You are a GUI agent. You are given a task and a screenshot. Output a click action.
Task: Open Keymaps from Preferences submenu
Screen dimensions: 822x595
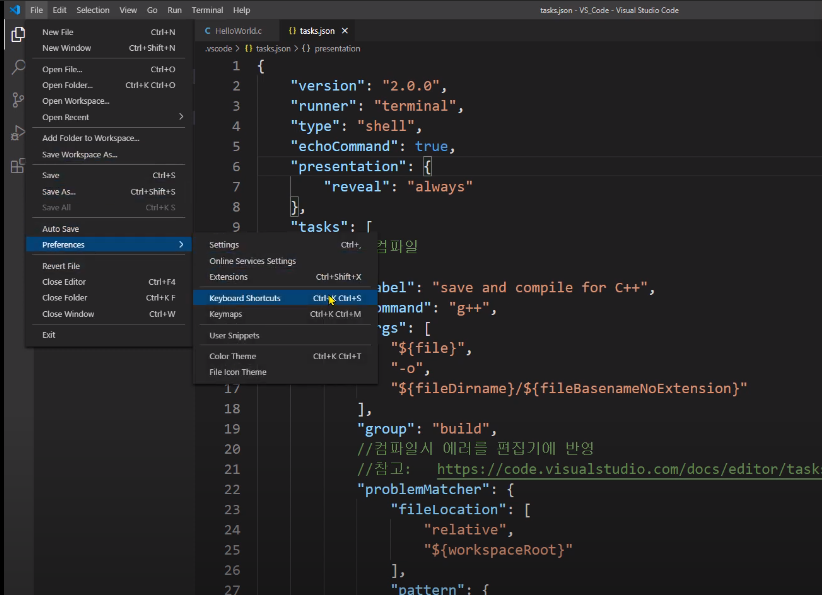coord(285,314)
